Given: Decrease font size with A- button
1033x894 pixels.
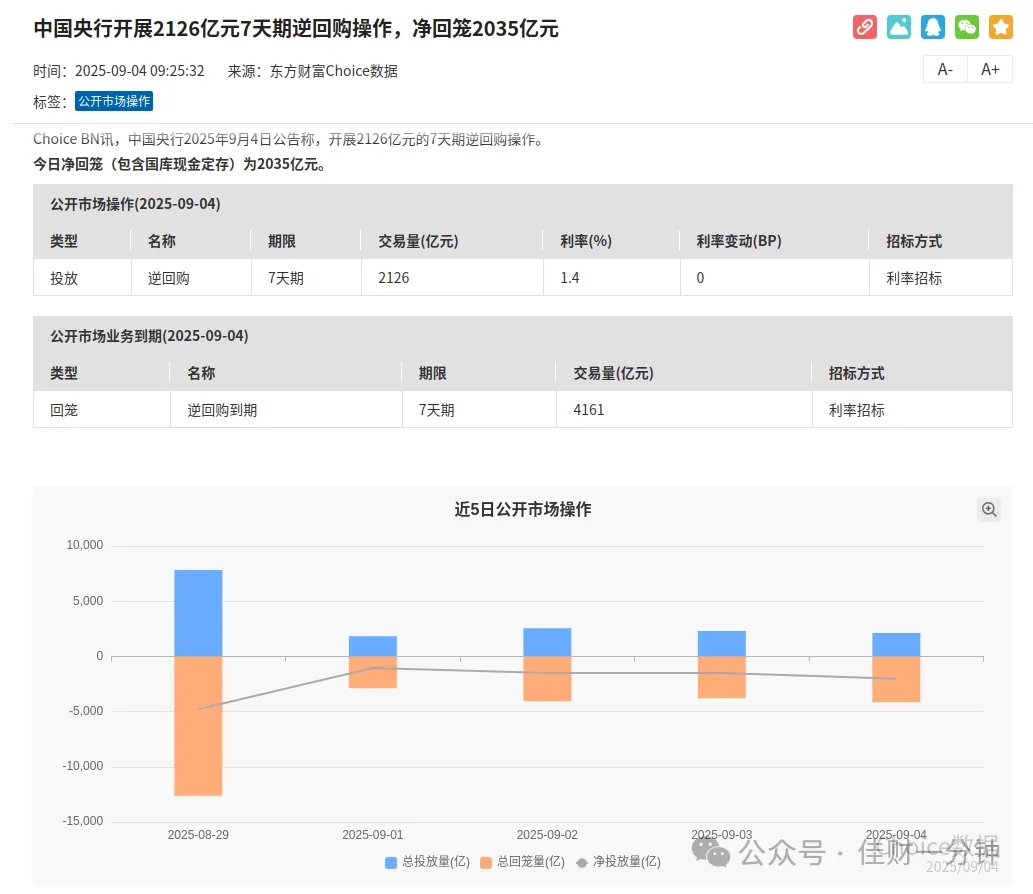Looking at the screenshot, I should (945, 69).
